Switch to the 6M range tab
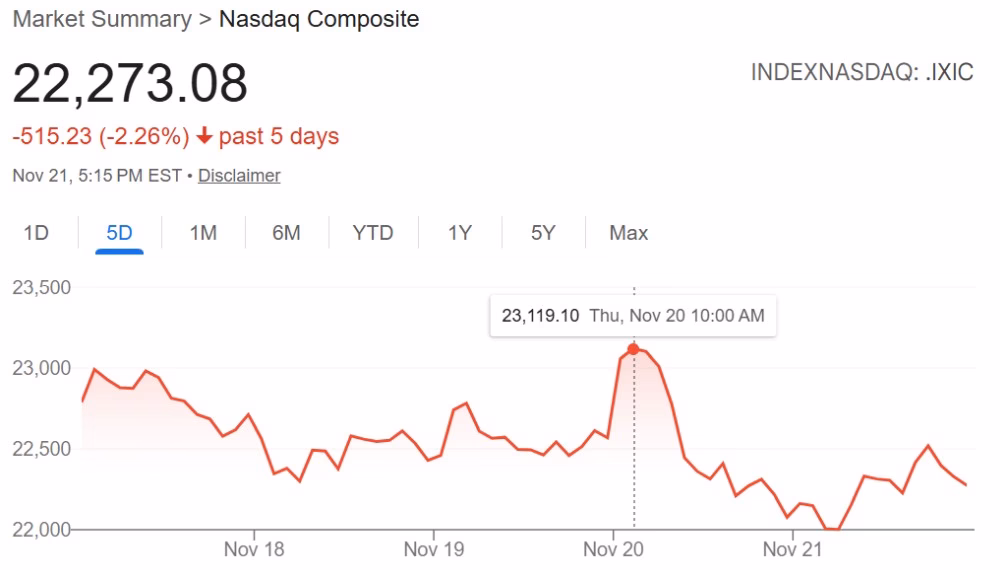Image resolution: width=1000 pixels, height=570 pixels. (286, 233)
